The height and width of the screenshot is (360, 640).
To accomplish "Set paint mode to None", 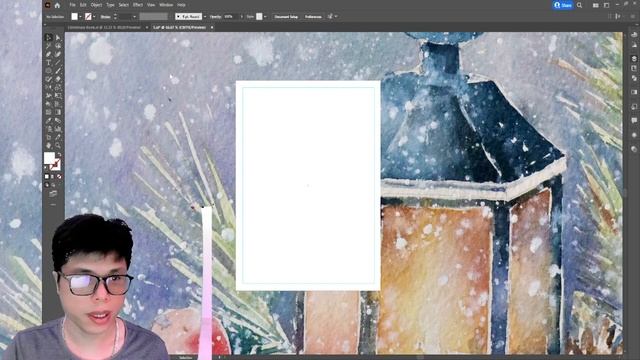I will click(x=59, y=176).
